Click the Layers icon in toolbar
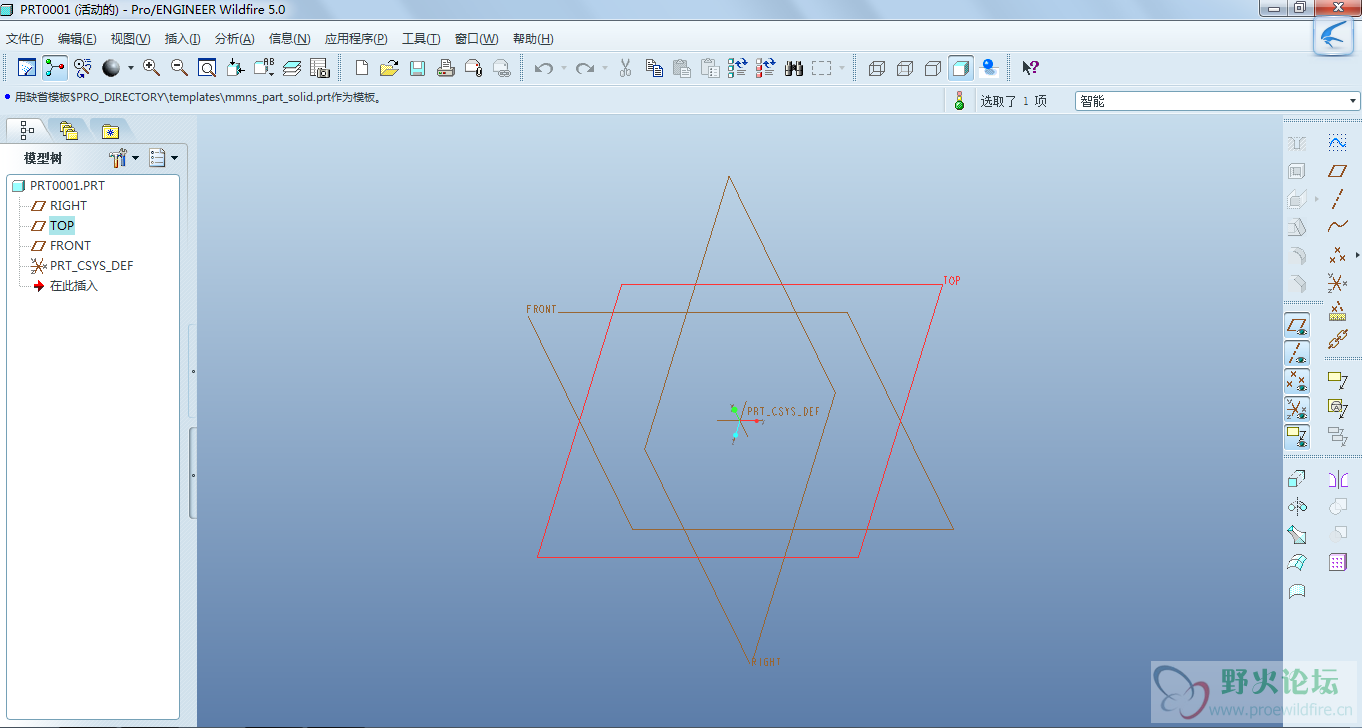 click(x=292, y=68)
